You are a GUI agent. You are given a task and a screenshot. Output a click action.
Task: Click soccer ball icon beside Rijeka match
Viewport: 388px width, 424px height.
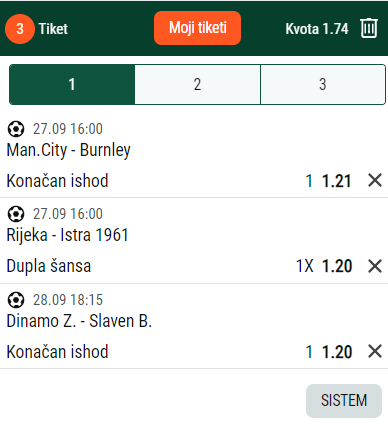point(16,214)
